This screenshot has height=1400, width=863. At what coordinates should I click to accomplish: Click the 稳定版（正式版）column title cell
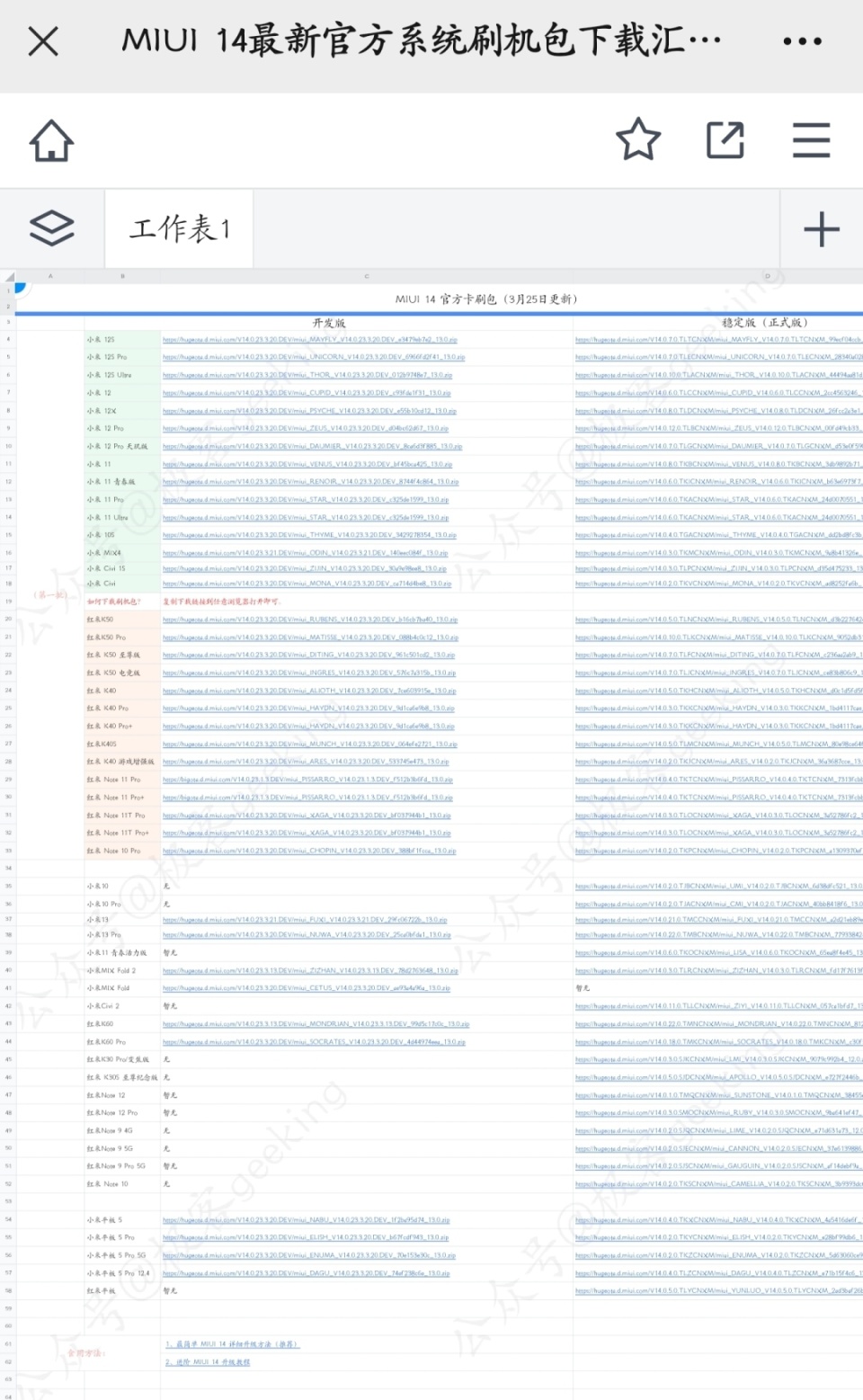coord(765,323)
